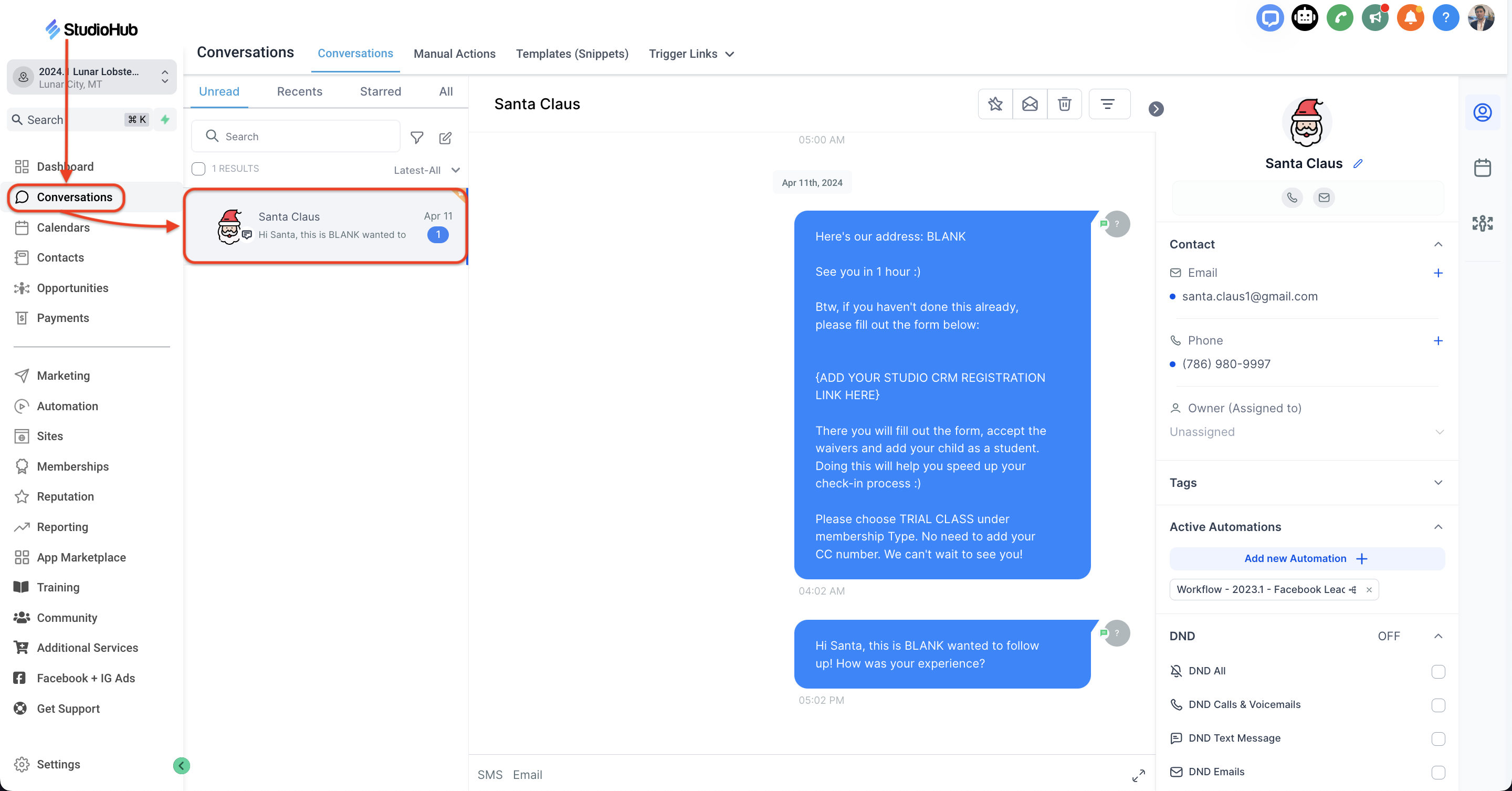Image resolution: width=1512 pixels, height=791 pixels.
Task: Call contact via phone icon under avatar
Action: tap(1292, 197)
